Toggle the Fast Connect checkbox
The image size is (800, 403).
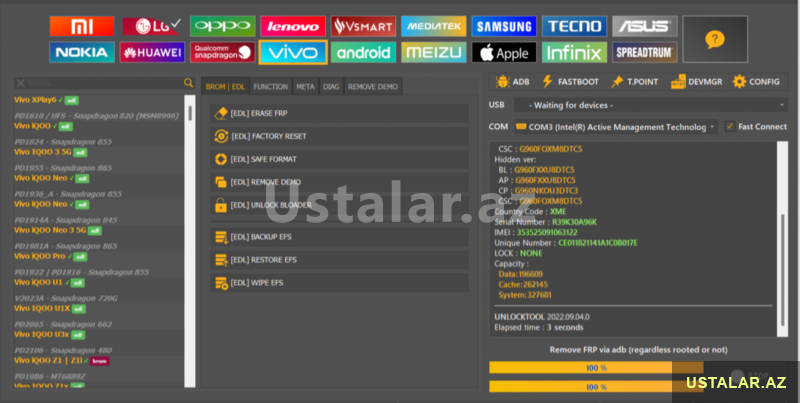(730, 127)
